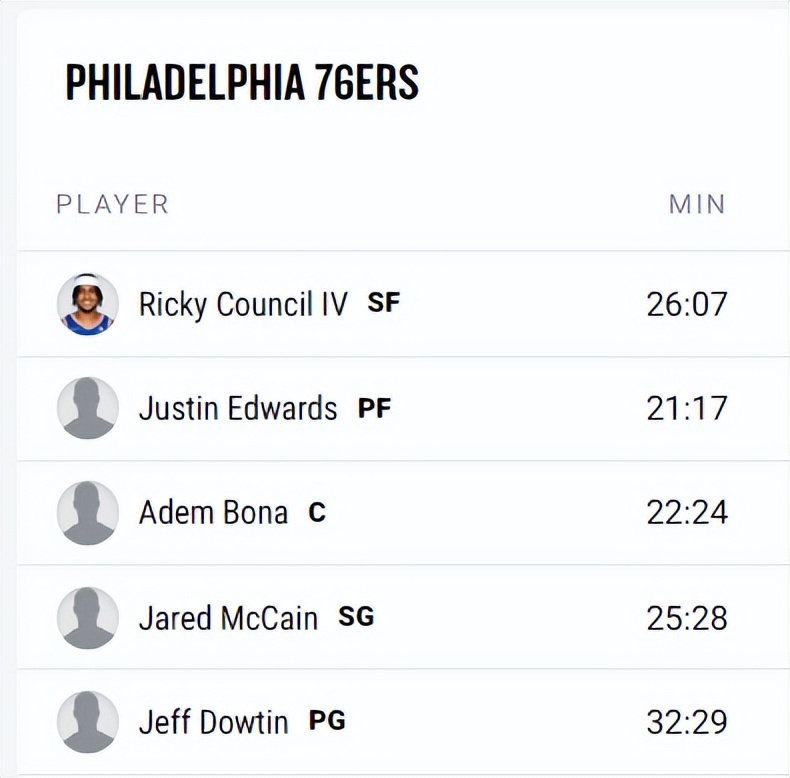Select the Adem Bona name link
This screenshot has height=778, width=790.
click(213, 512)
